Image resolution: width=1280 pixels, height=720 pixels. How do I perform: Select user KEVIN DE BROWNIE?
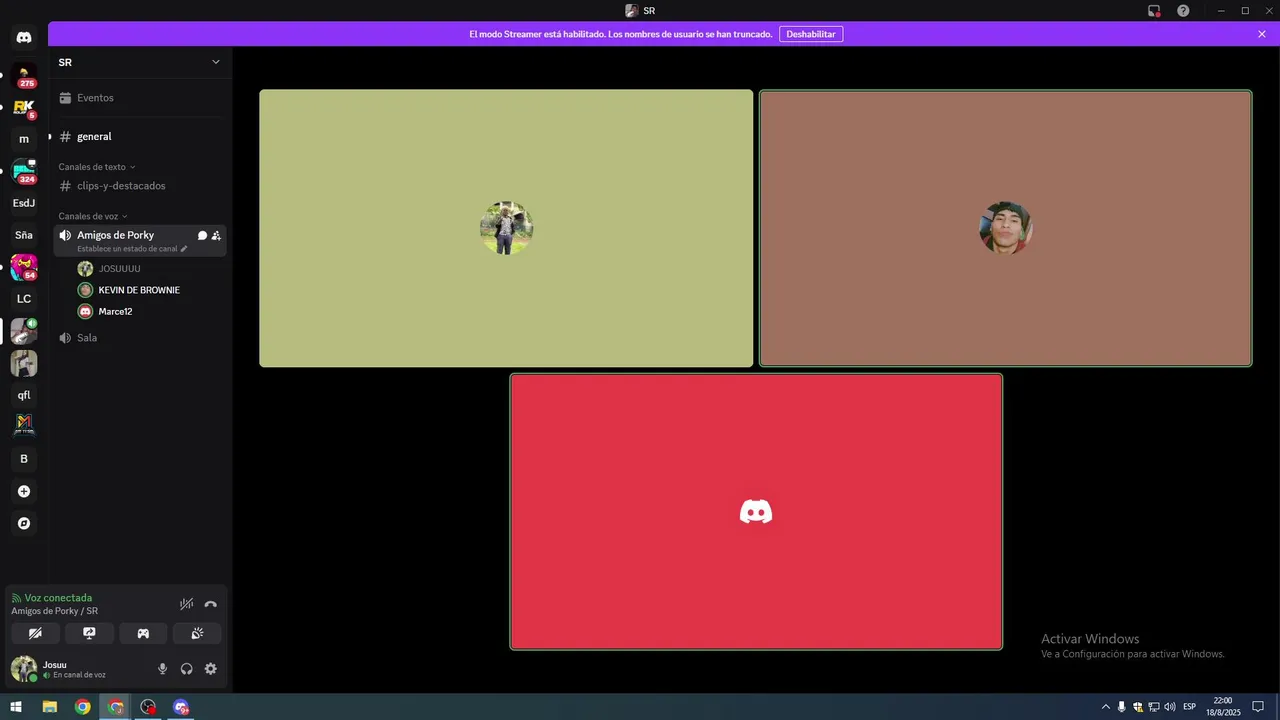(150, 290)
